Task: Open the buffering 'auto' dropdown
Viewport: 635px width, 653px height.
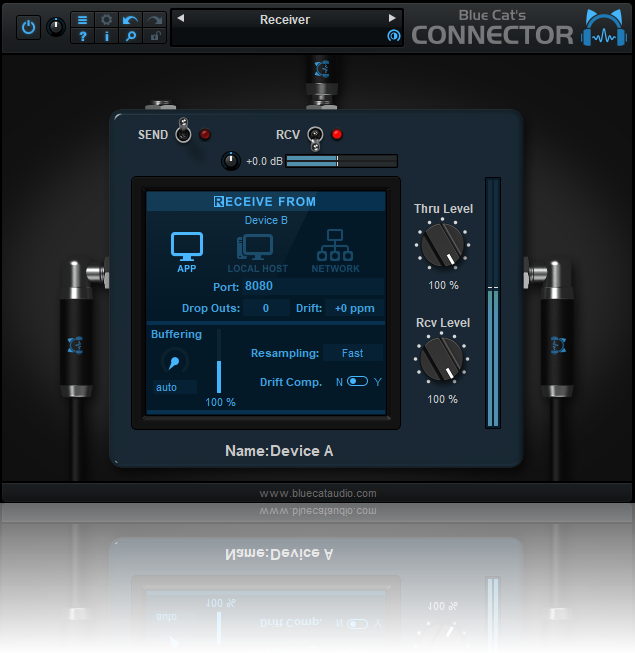Action: [x=174, y=387]
